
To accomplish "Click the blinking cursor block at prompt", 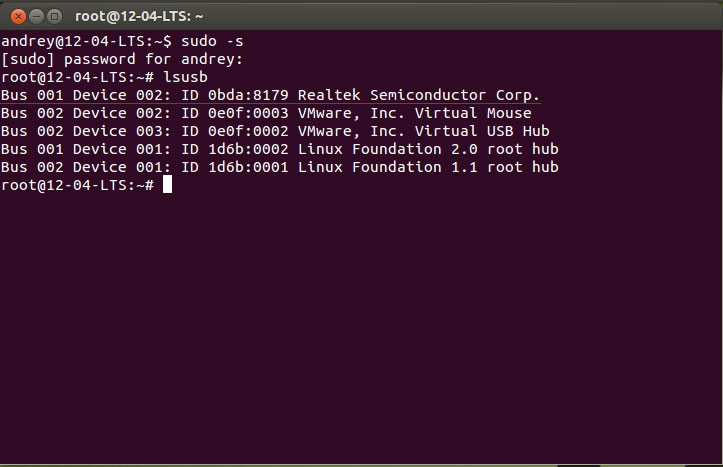I will click(167, 185).
